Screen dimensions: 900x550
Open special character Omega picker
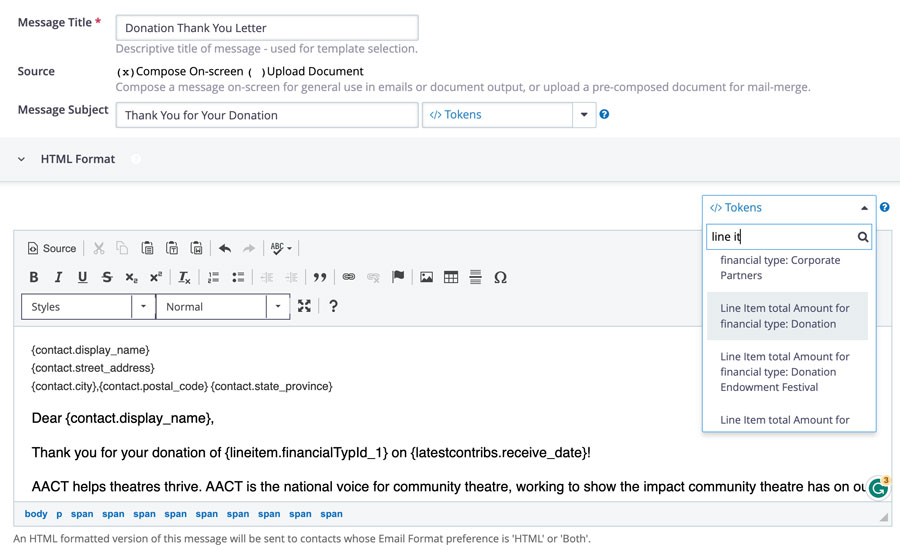(500, 277)
